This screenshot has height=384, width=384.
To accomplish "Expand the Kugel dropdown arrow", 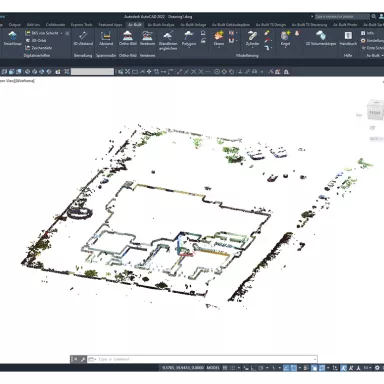I will pyautogui.click(x=285, y=48).
